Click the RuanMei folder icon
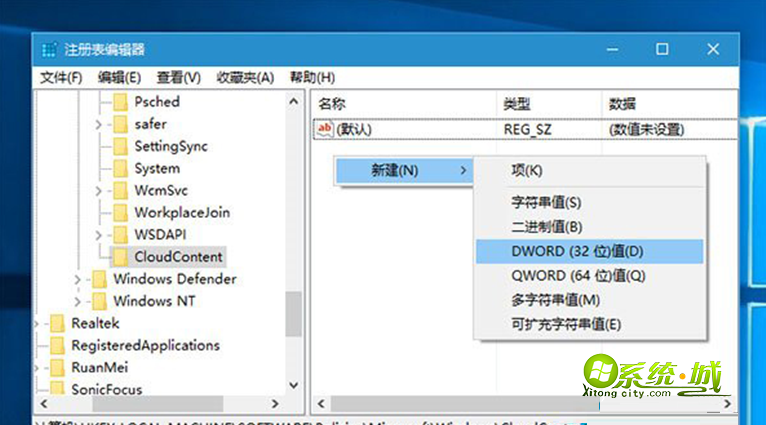This screenshot has height=425, width=766. tap(57, 367)
